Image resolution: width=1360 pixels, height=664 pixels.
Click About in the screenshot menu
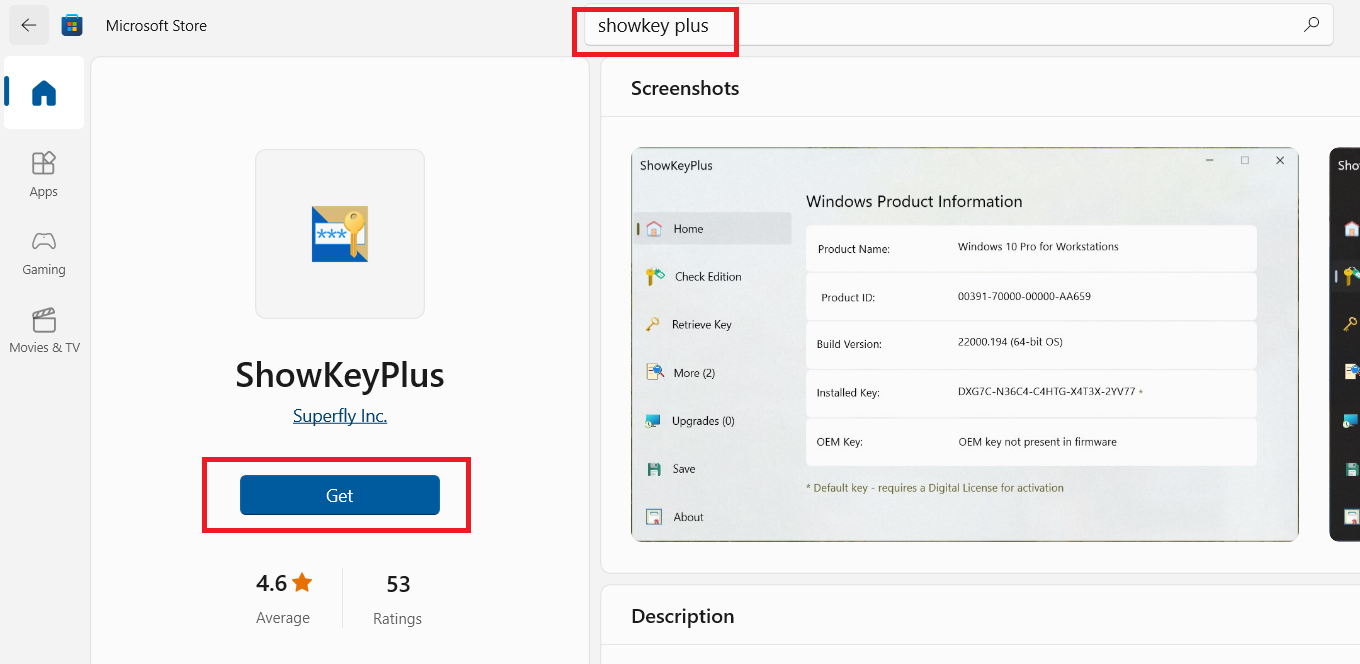pyautogui.click(x=689, y=517)
